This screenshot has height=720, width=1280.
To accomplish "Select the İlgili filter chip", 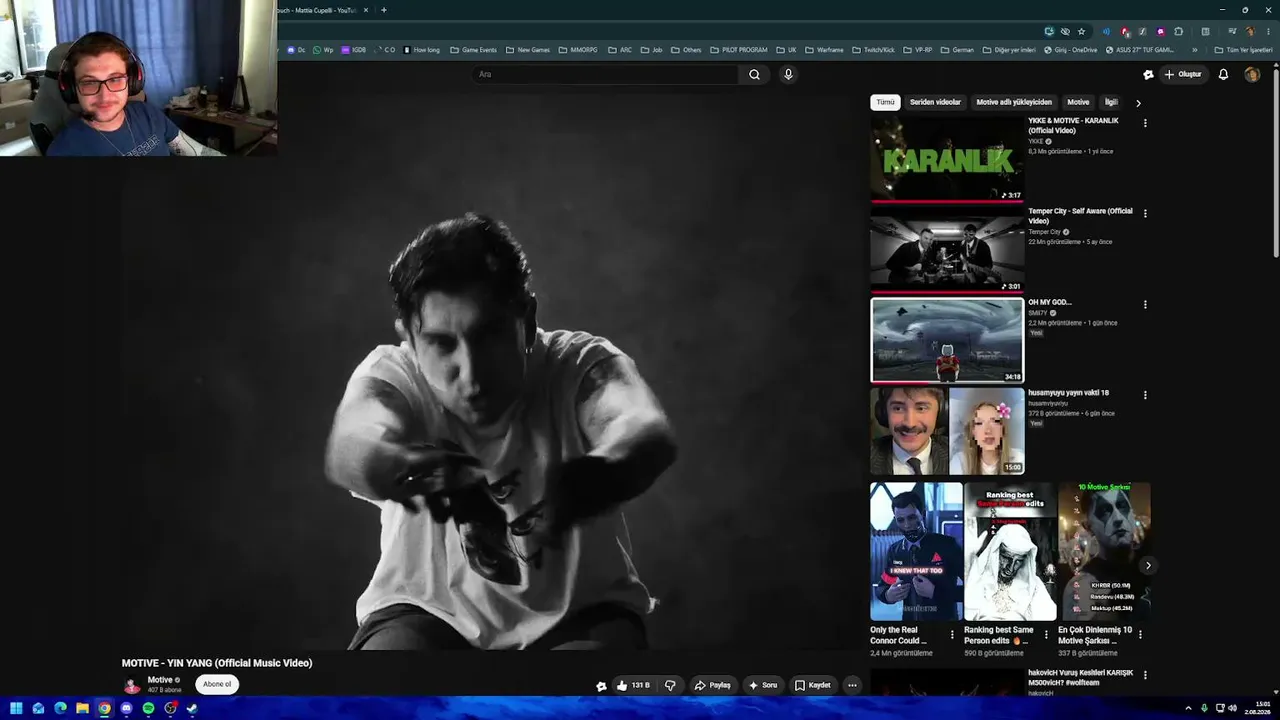I will pyautogui.click(x=1110, y=102).
